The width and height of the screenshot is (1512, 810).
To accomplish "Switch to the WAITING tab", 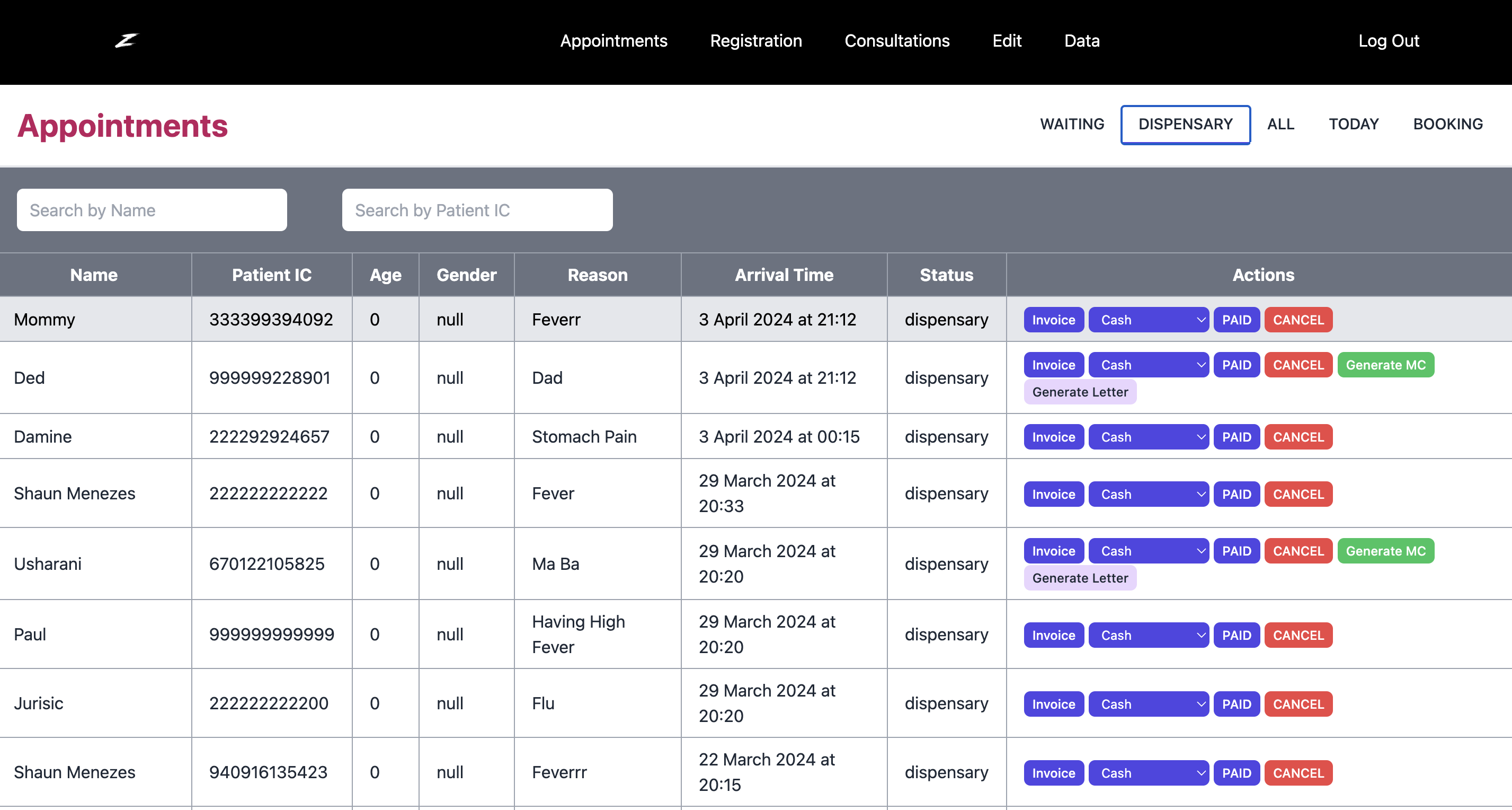I will pos(1072,124).
